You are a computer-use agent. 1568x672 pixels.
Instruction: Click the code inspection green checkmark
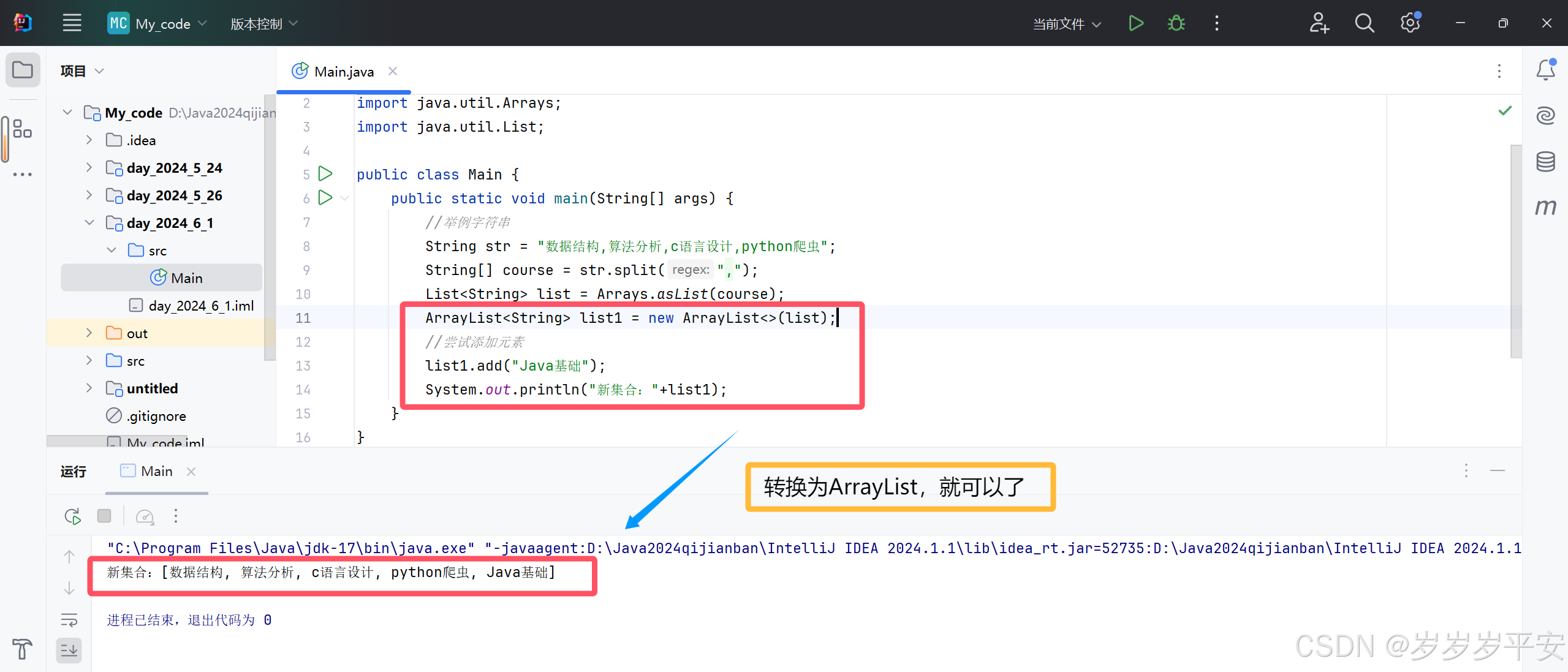(x=1505, y=111)
